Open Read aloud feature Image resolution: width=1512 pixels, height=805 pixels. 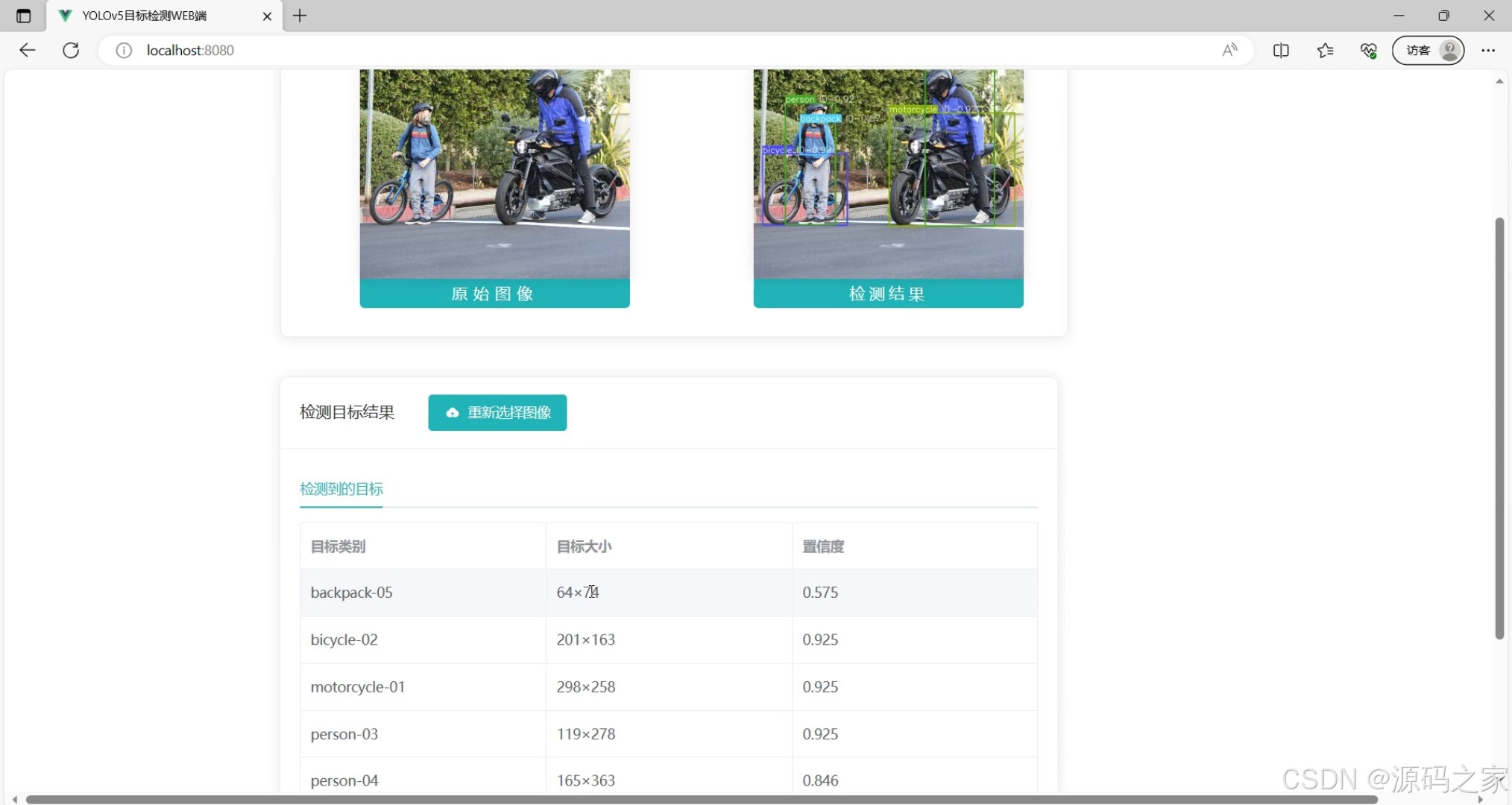coord(1229,50)
